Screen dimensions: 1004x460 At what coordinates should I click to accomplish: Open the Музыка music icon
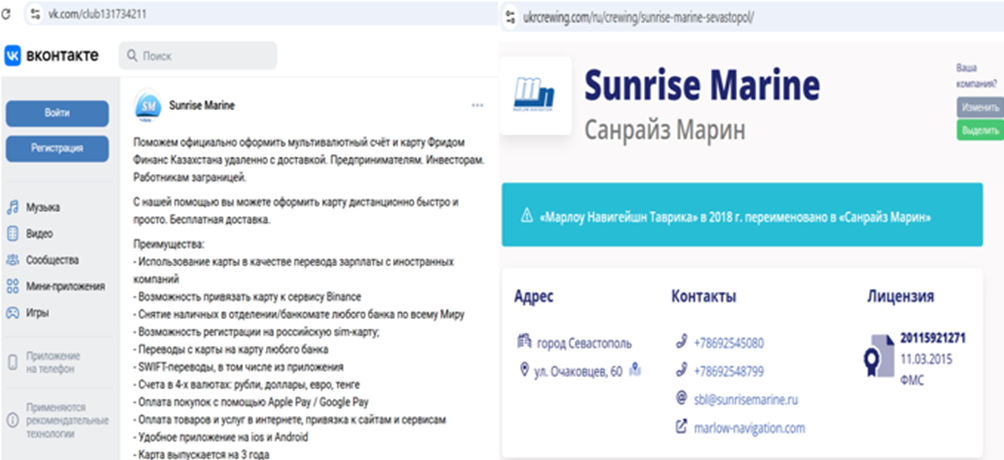click(x=12, y=208)
